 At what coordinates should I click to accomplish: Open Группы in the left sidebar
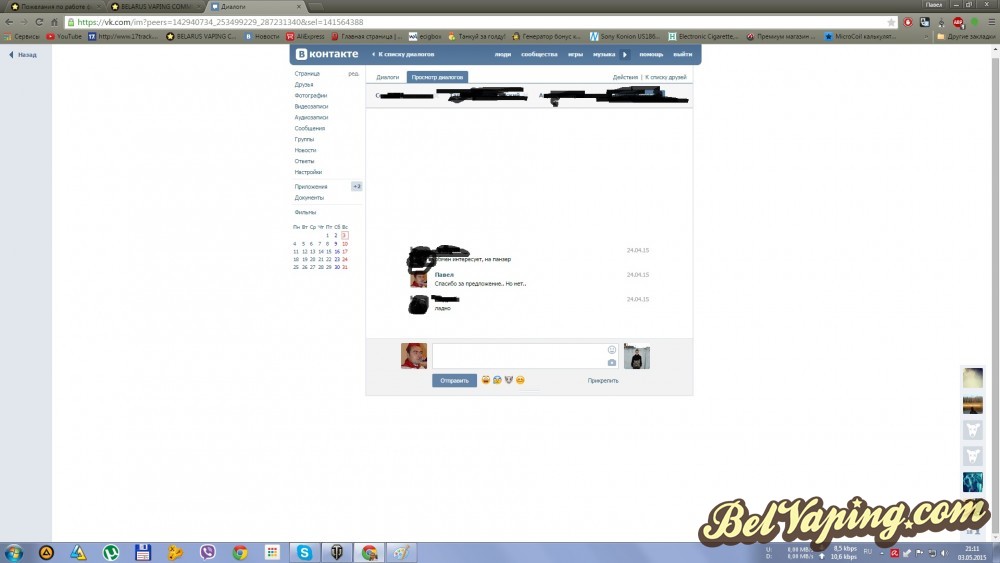(x=304, y=139)
